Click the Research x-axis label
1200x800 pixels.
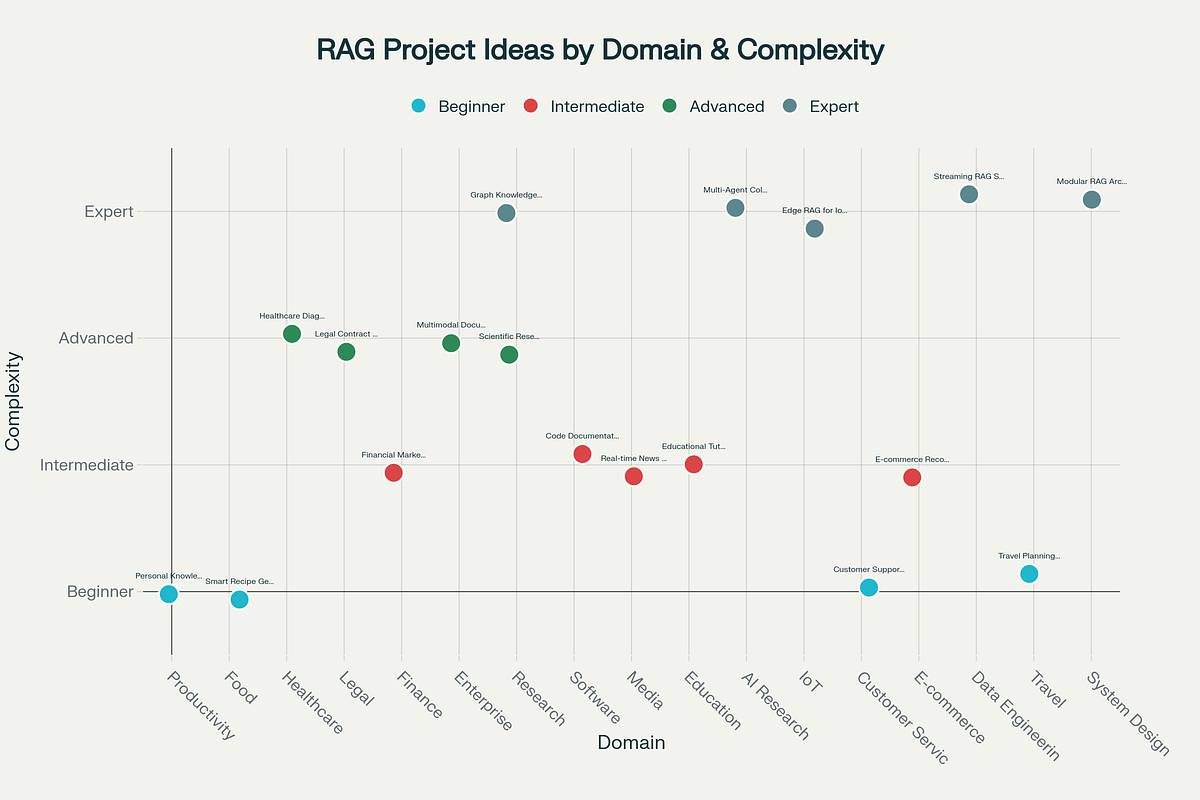(538, 698)
